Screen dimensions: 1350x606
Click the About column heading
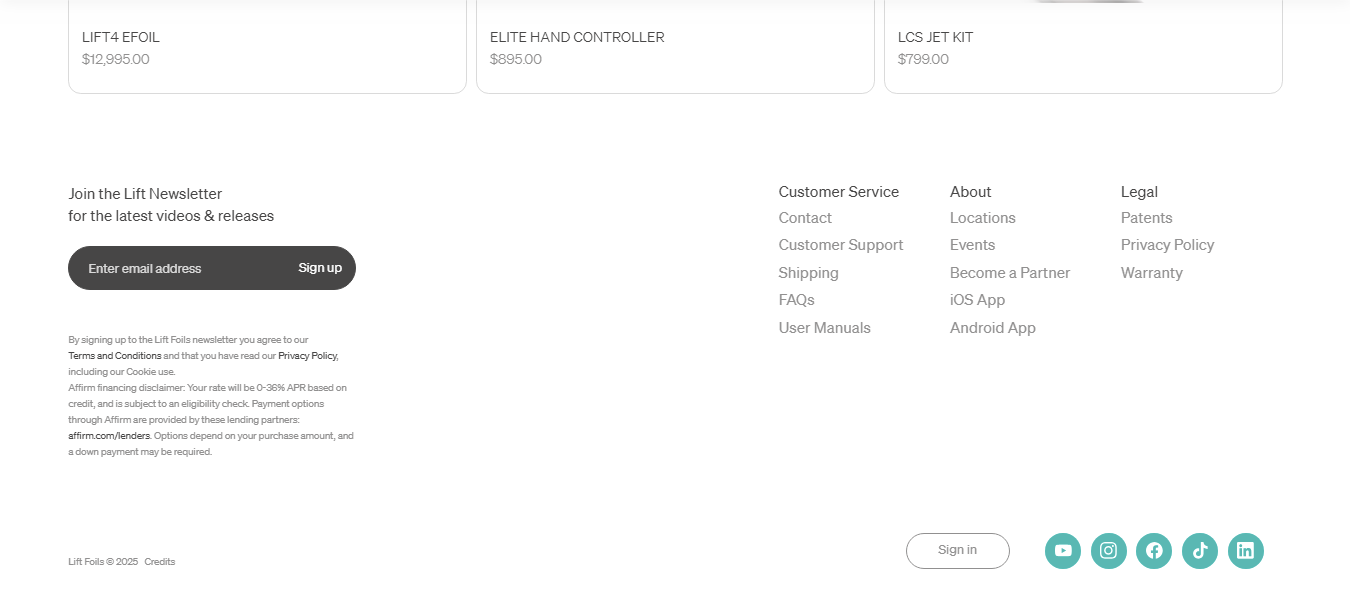coord(971,192)
